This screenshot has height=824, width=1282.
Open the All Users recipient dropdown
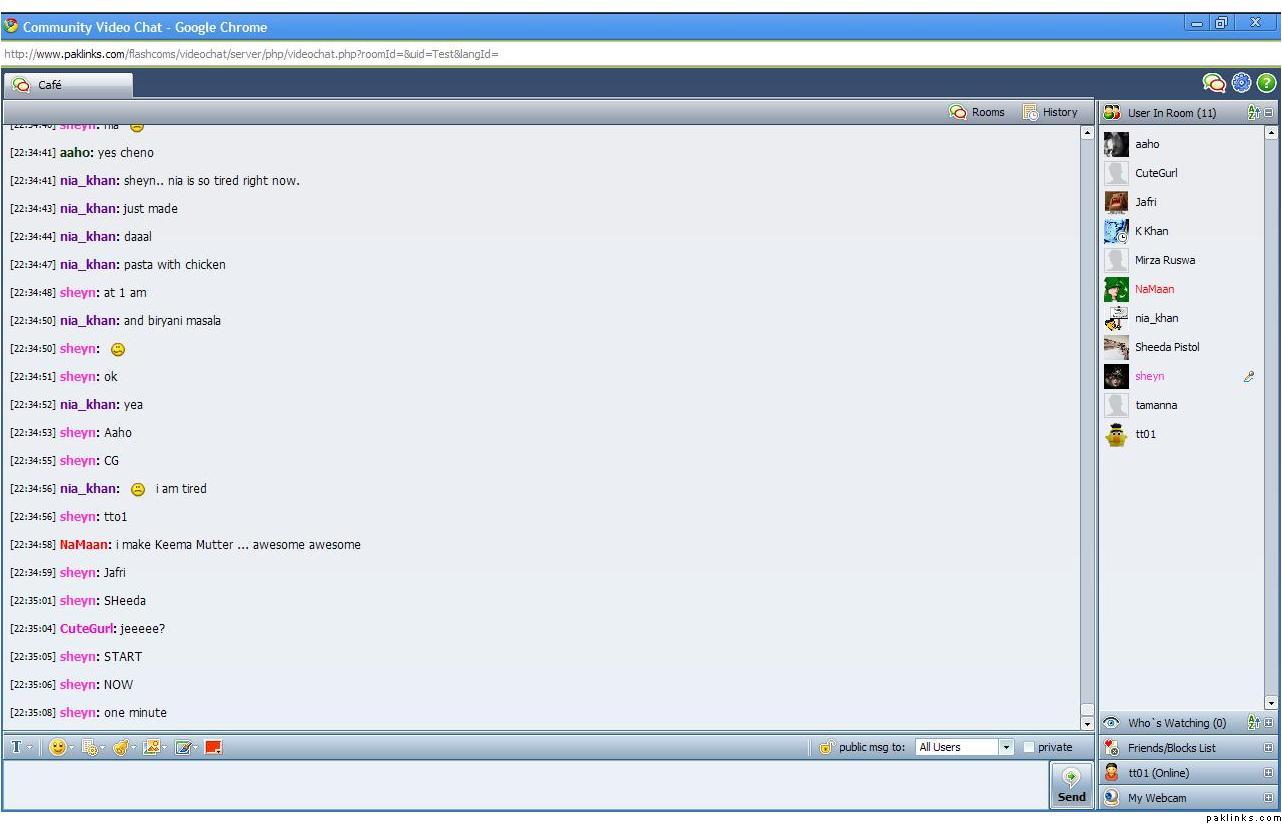click(x=1006, y=747)
